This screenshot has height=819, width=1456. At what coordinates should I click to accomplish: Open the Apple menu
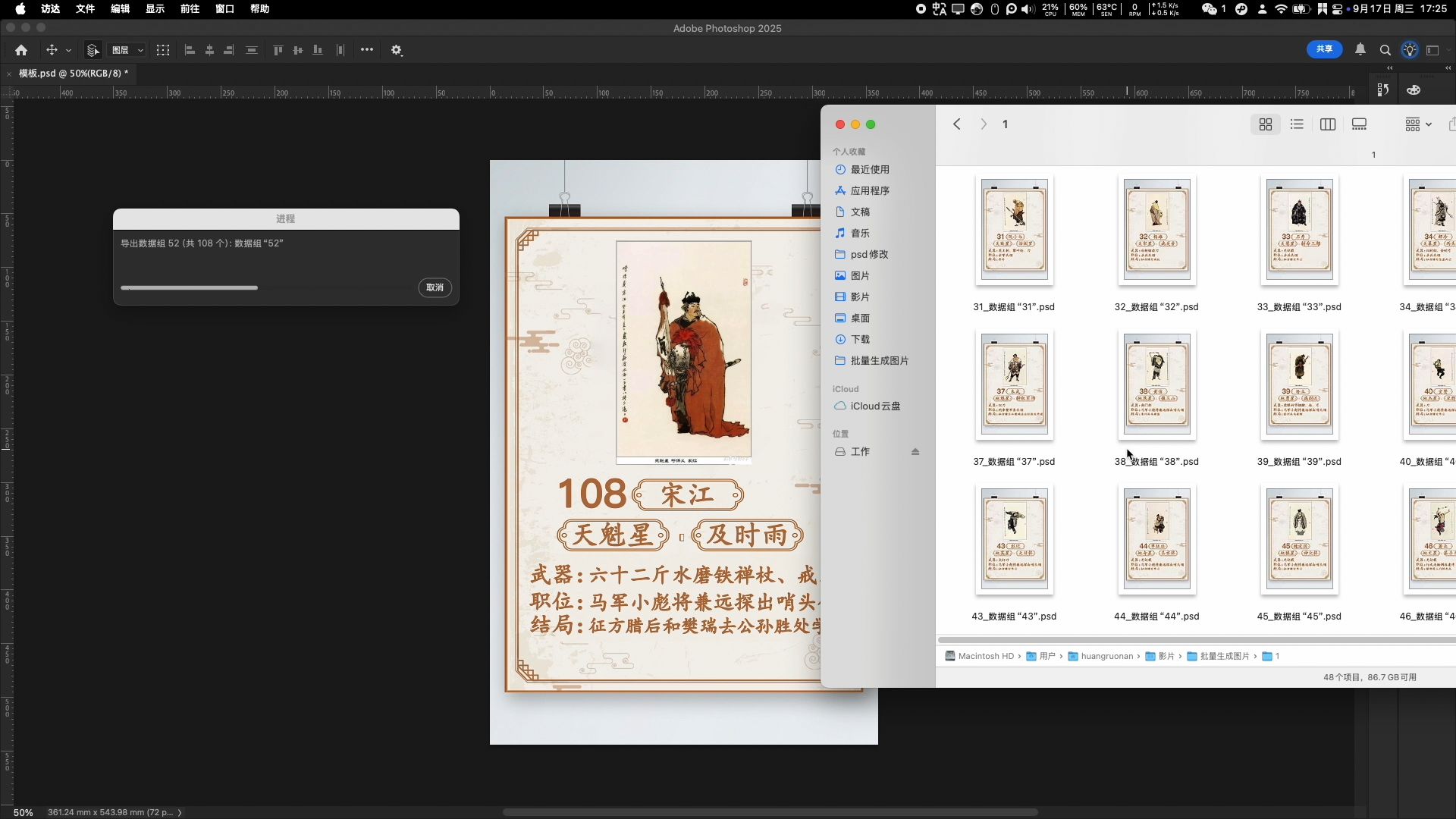point(20,9)
